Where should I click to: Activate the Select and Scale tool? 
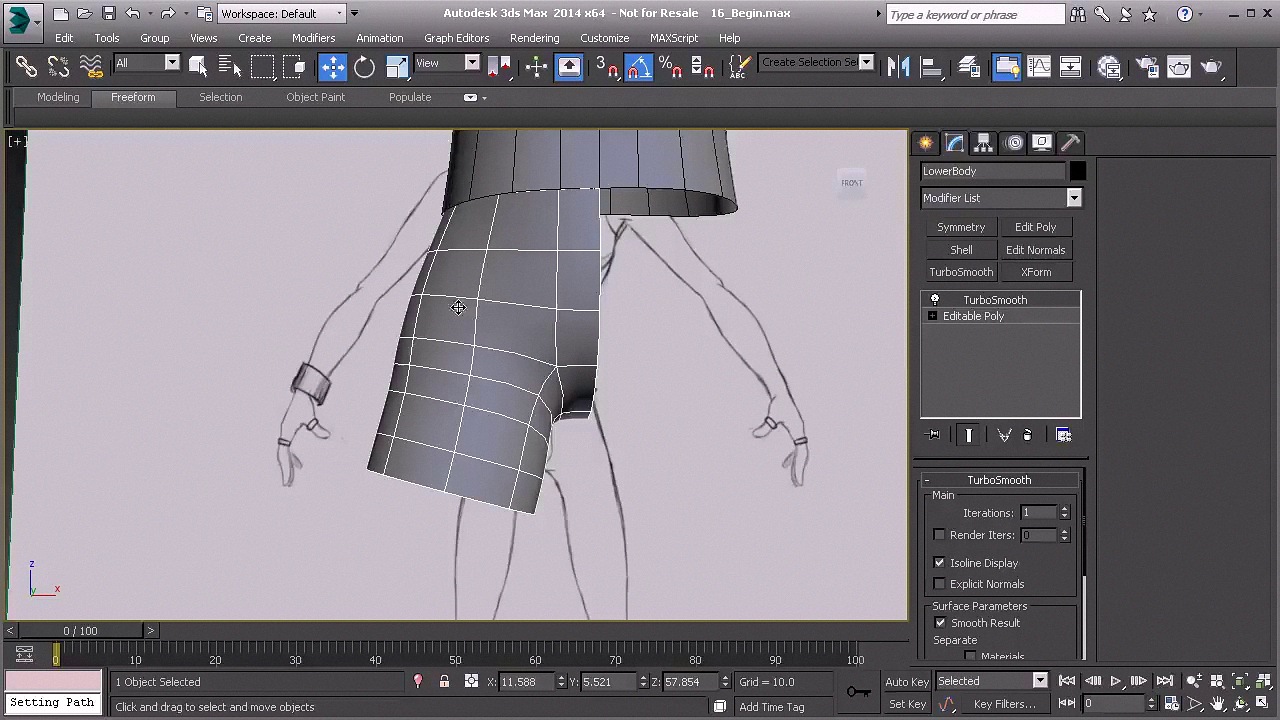397,67
